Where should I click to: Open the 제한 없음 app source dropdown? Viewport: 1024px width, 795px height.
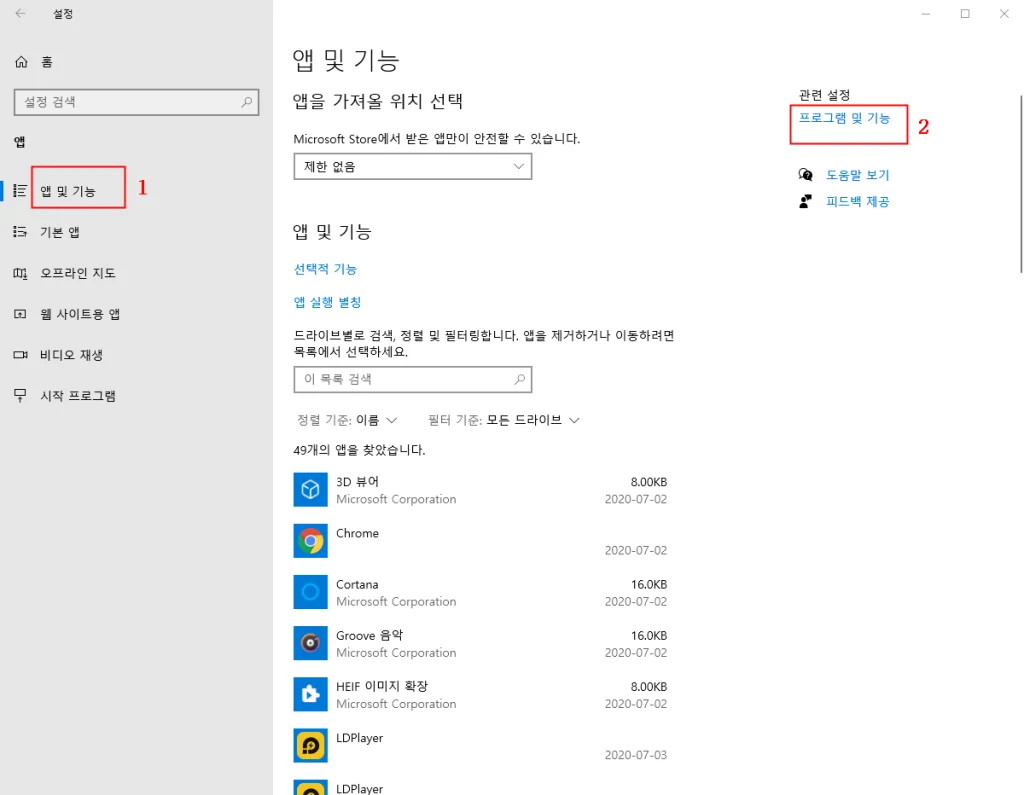[413, 167]
